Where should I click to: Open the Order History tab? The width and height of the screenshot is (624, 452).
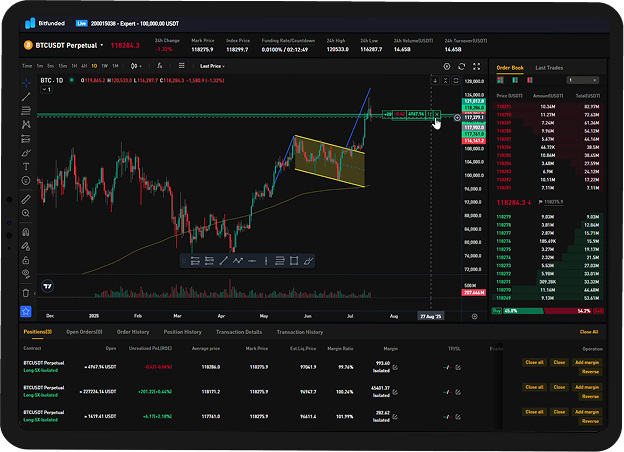[x=132, y=331]
